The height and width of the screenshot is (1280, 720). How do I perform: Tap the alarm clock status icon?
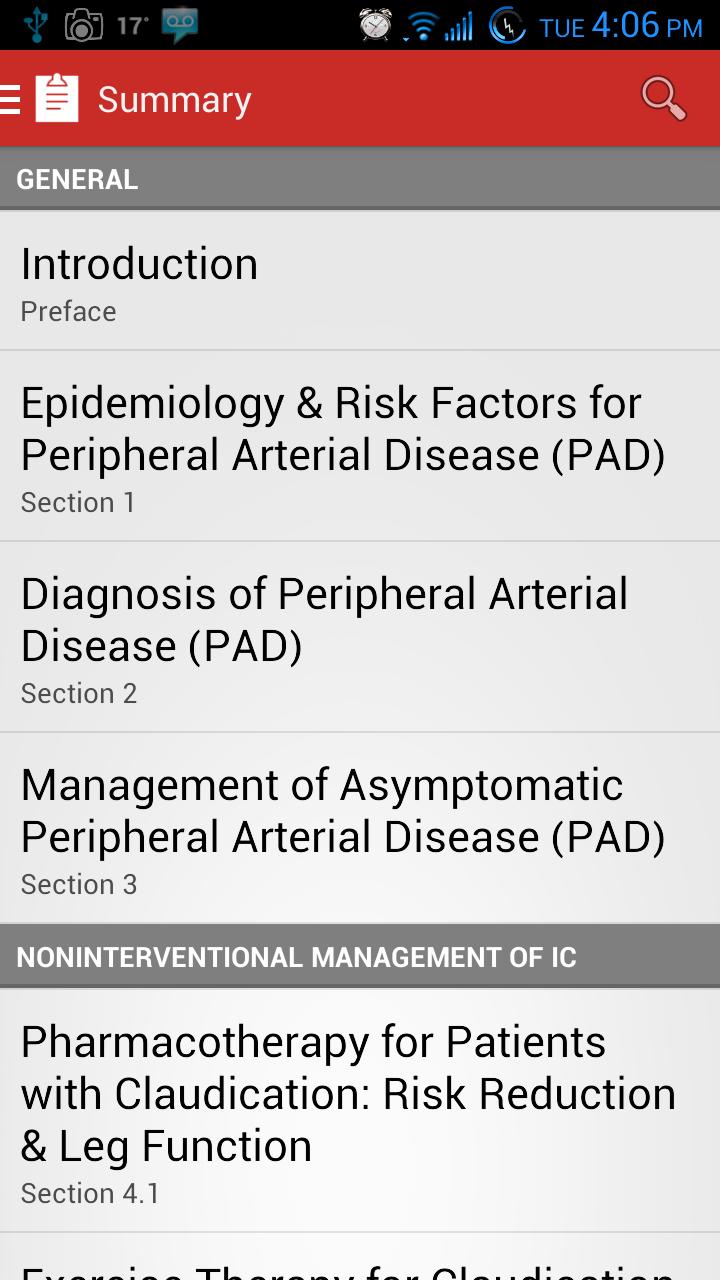pyautogui.click(x=376, y=25)
